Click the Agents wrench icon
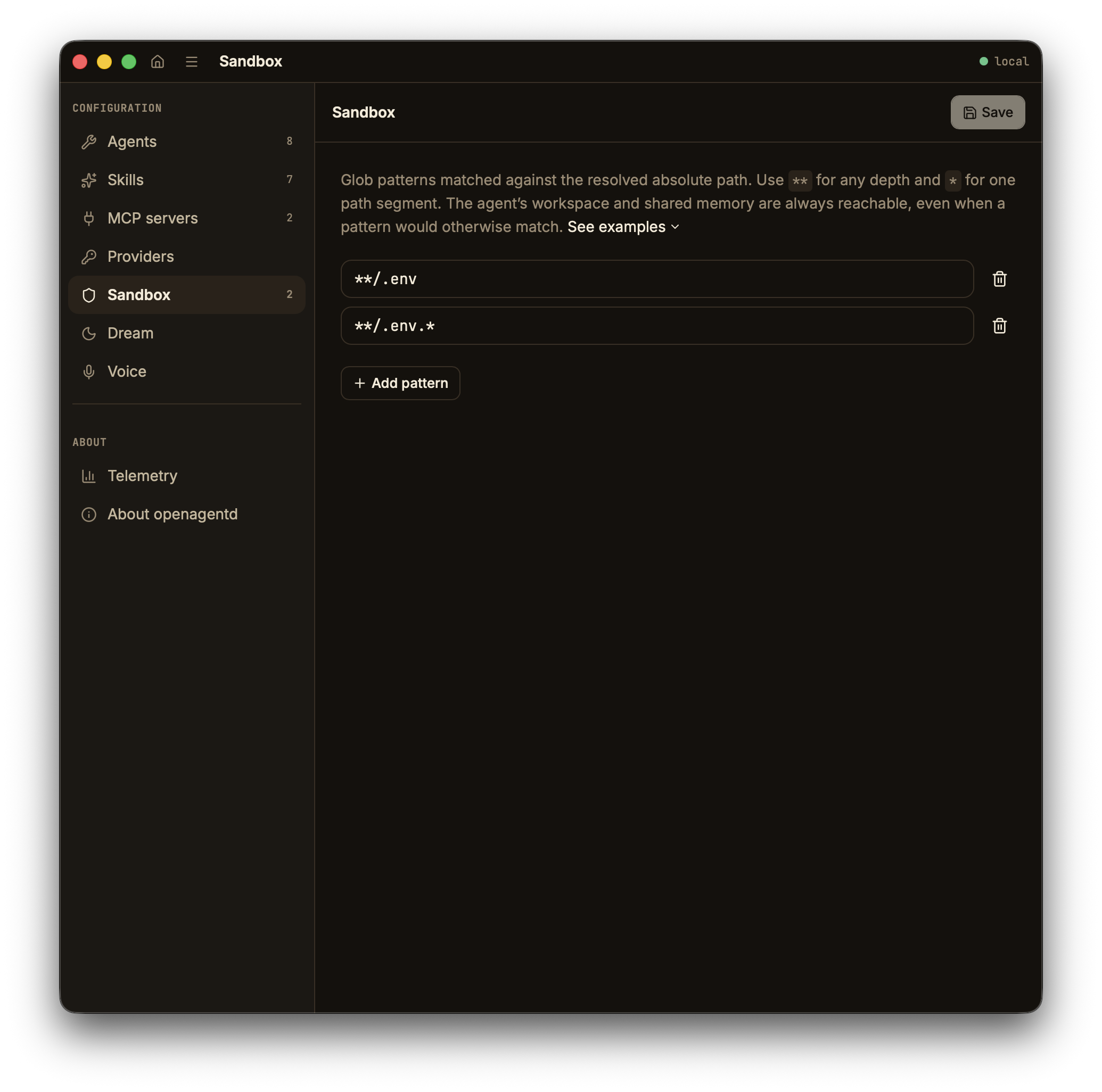Viewport: 1102px width, 1092px height. tap(89, 142)
